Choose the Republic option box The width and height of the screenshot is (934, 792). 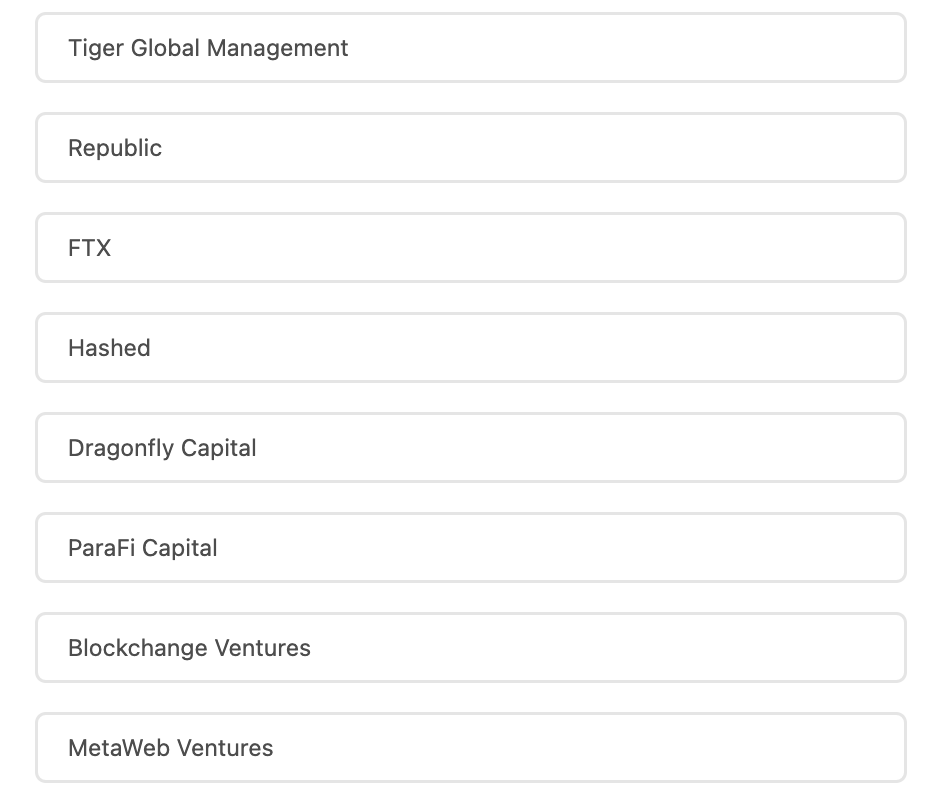pos(470,148)
